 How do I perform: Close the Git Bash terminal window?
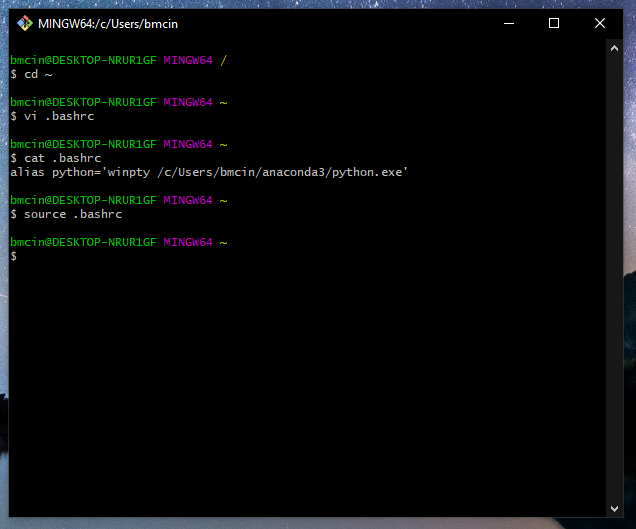point(600,24)
